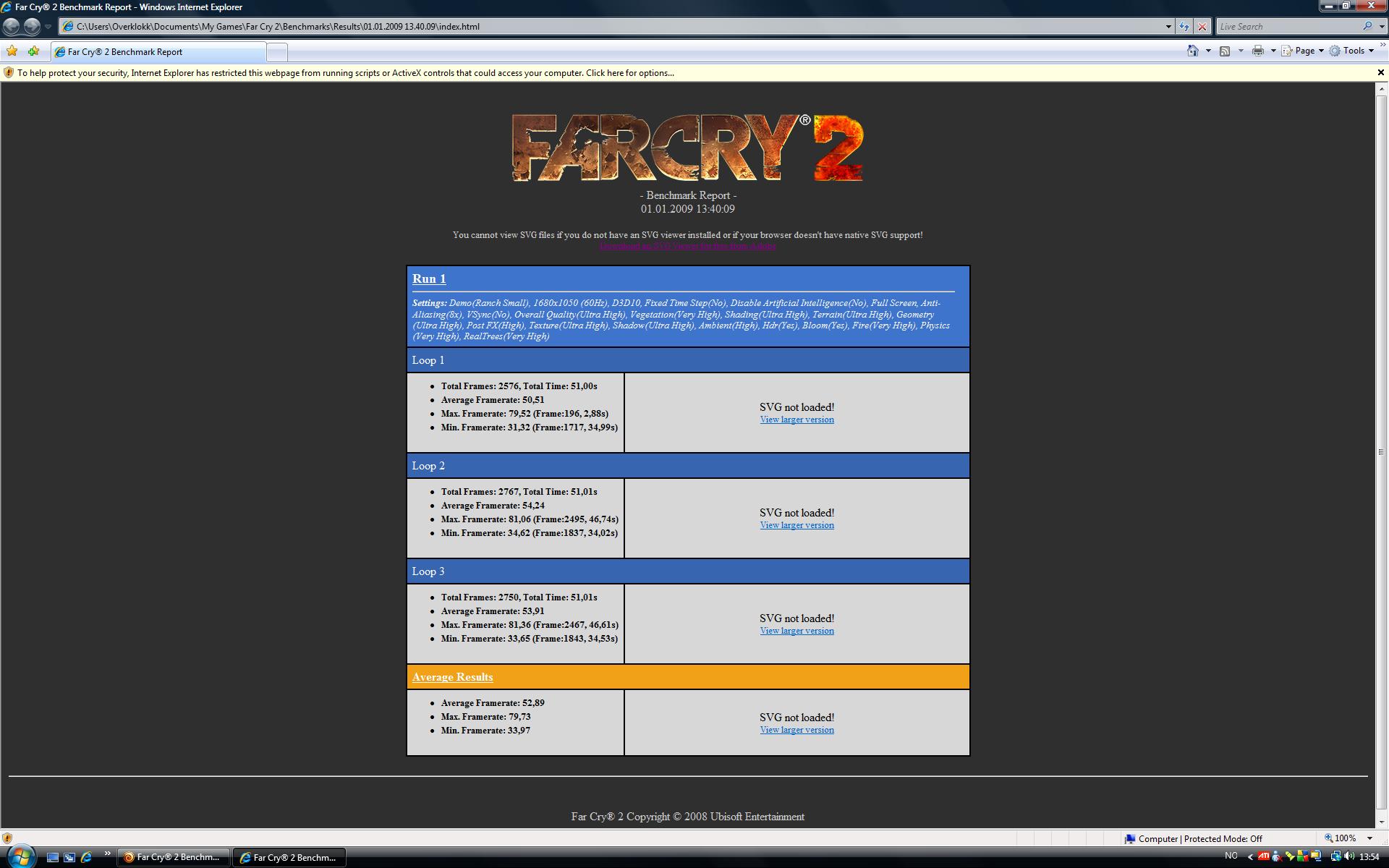Open the Favorites Center star icon
The width and height of the screenshot is (1389, 868).
(x=12, y=51)
